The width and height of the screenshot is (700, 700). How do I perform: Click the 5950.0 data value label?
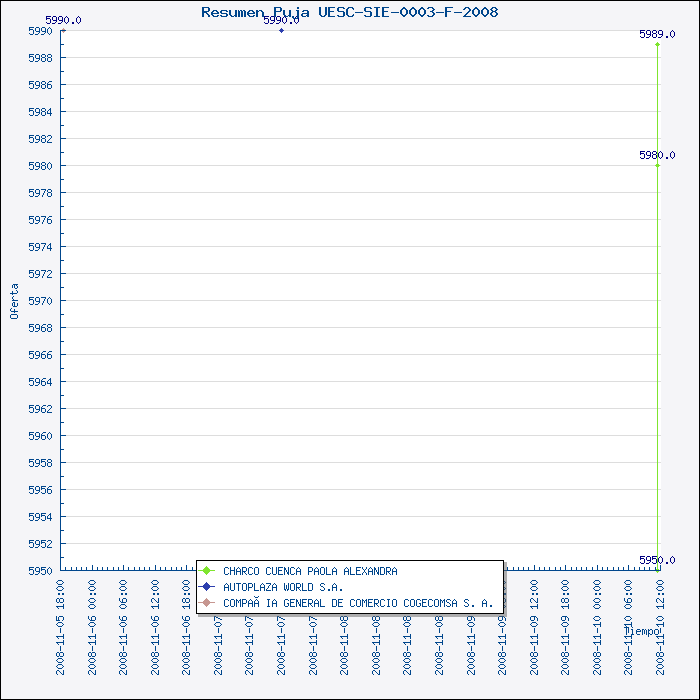point(657,560)
